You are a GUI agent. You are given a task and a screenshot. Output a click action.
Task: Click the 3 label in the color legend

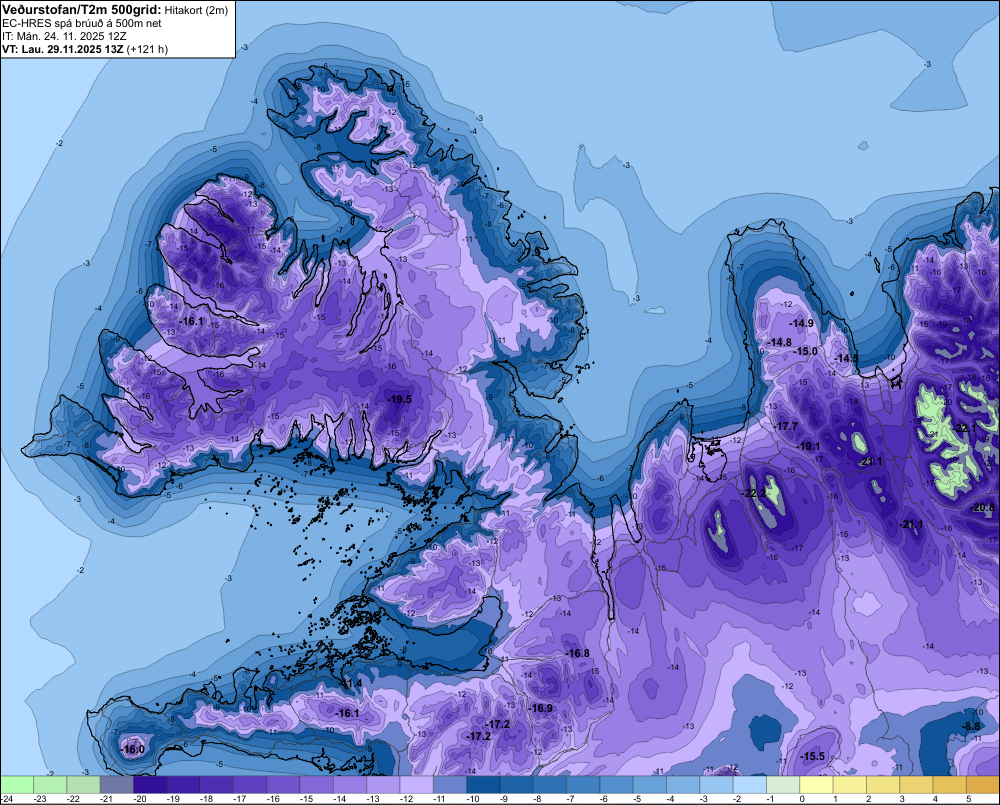[x=902, y=799]
